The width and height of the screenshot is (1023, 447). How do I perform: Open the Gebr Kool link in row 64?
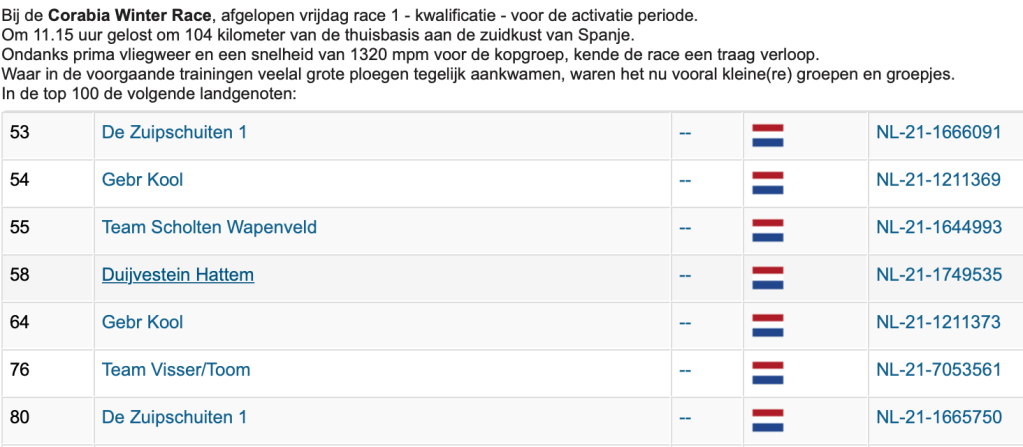tap(142, 322)
